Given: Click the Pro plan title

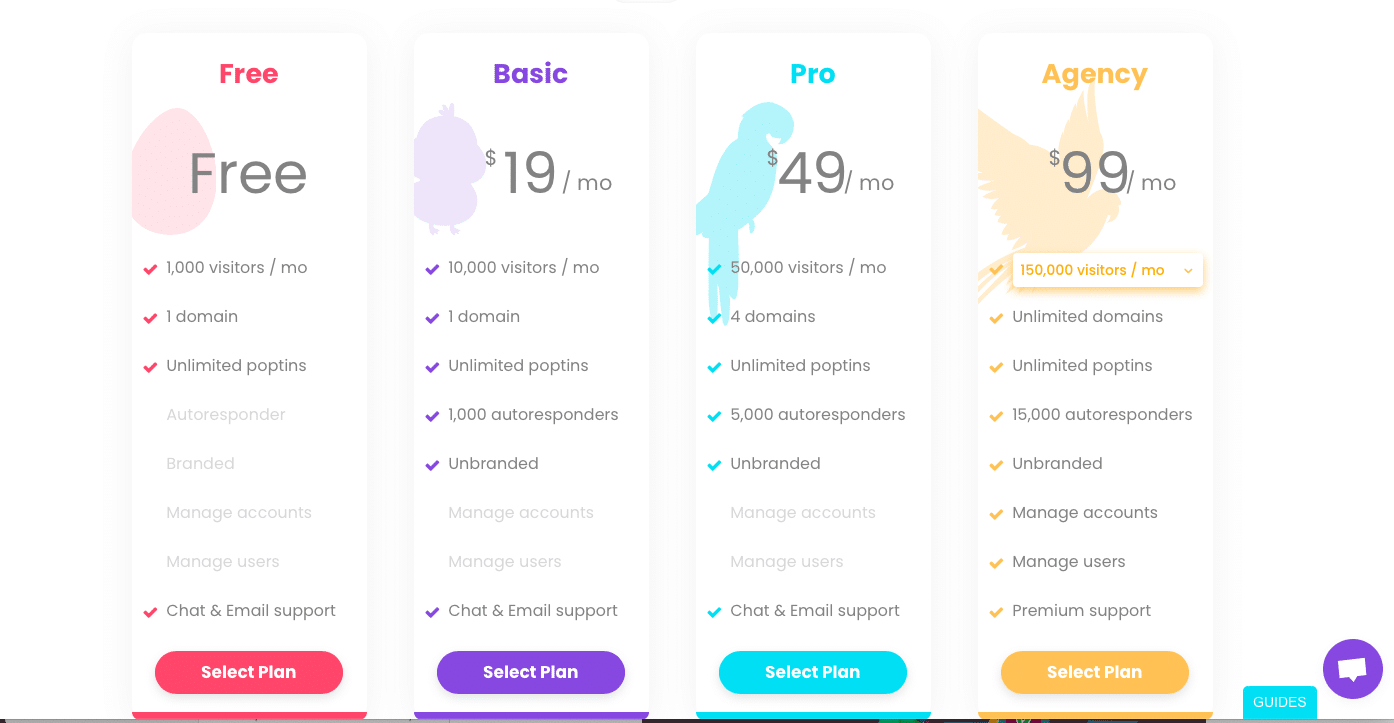Looking at the screenshot, I should [x=812, y=74].
